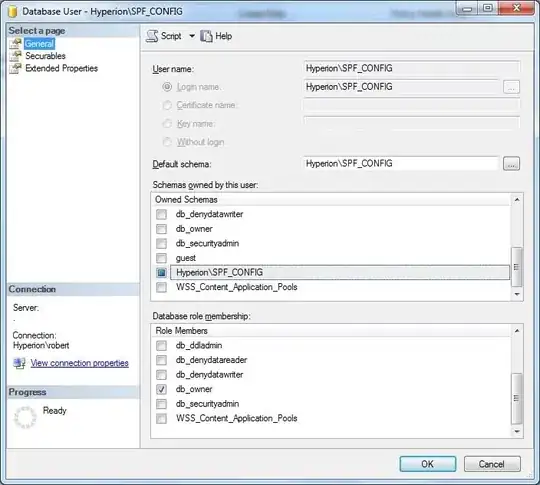Image resolution: width=540 pixels, height=485 pixels.
Task: Open the Extended Properties page
Action: pos(61,68)
